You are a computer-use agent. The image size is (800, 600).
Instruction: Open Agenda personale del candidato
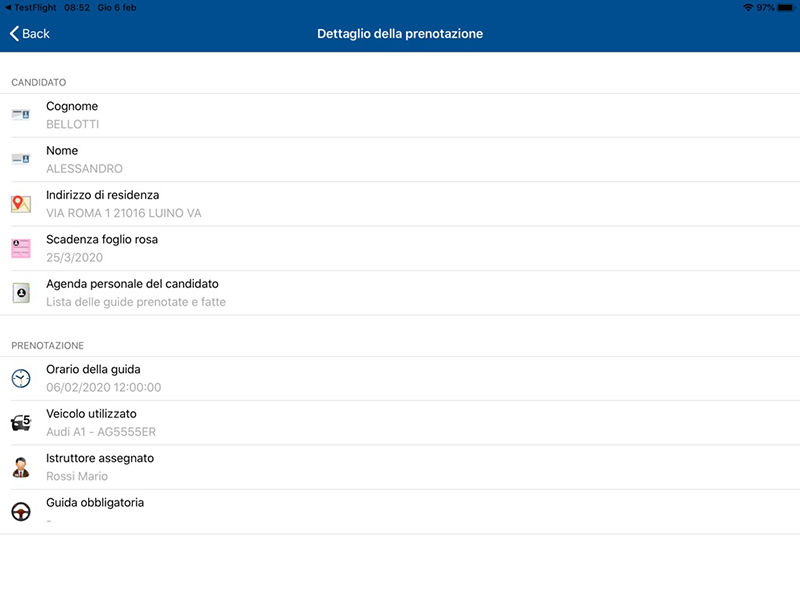tap(400, 292)
